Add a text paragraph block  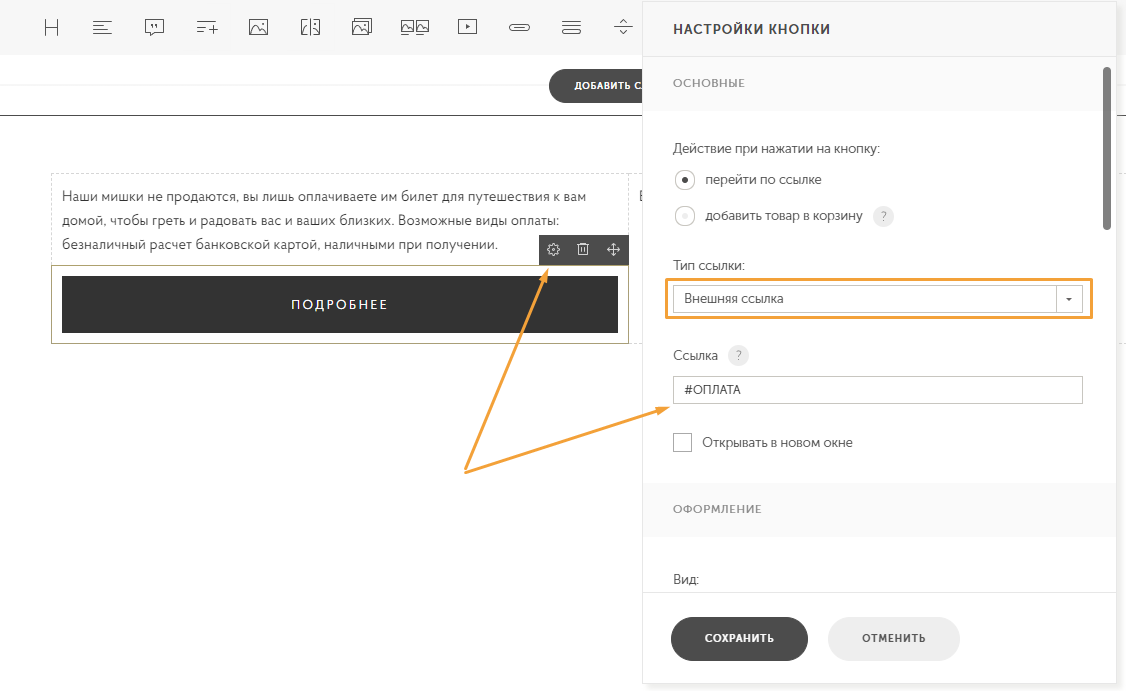(102, 28)
